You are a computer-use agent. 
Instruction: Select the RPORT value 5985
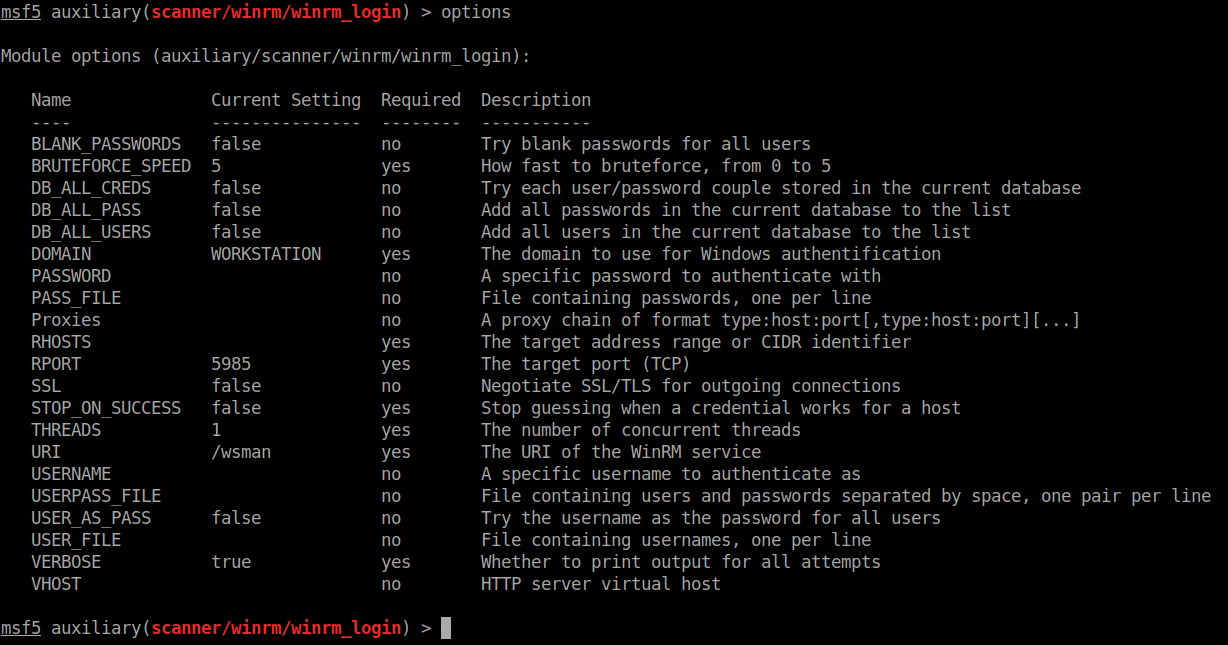(231, 364)
